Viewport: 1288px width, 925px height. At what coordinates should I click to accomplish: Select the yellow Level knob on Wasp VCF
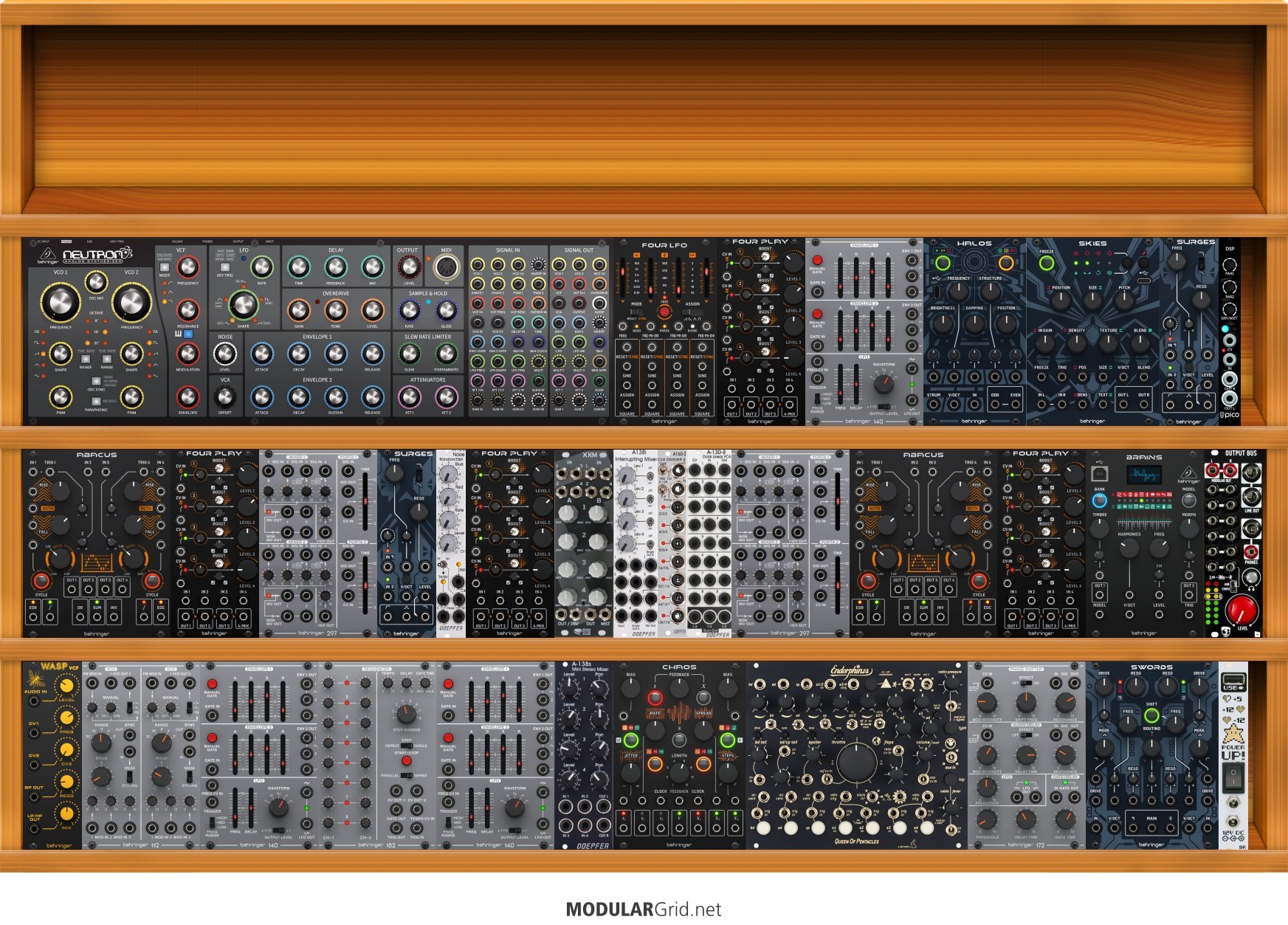(66, 686)
